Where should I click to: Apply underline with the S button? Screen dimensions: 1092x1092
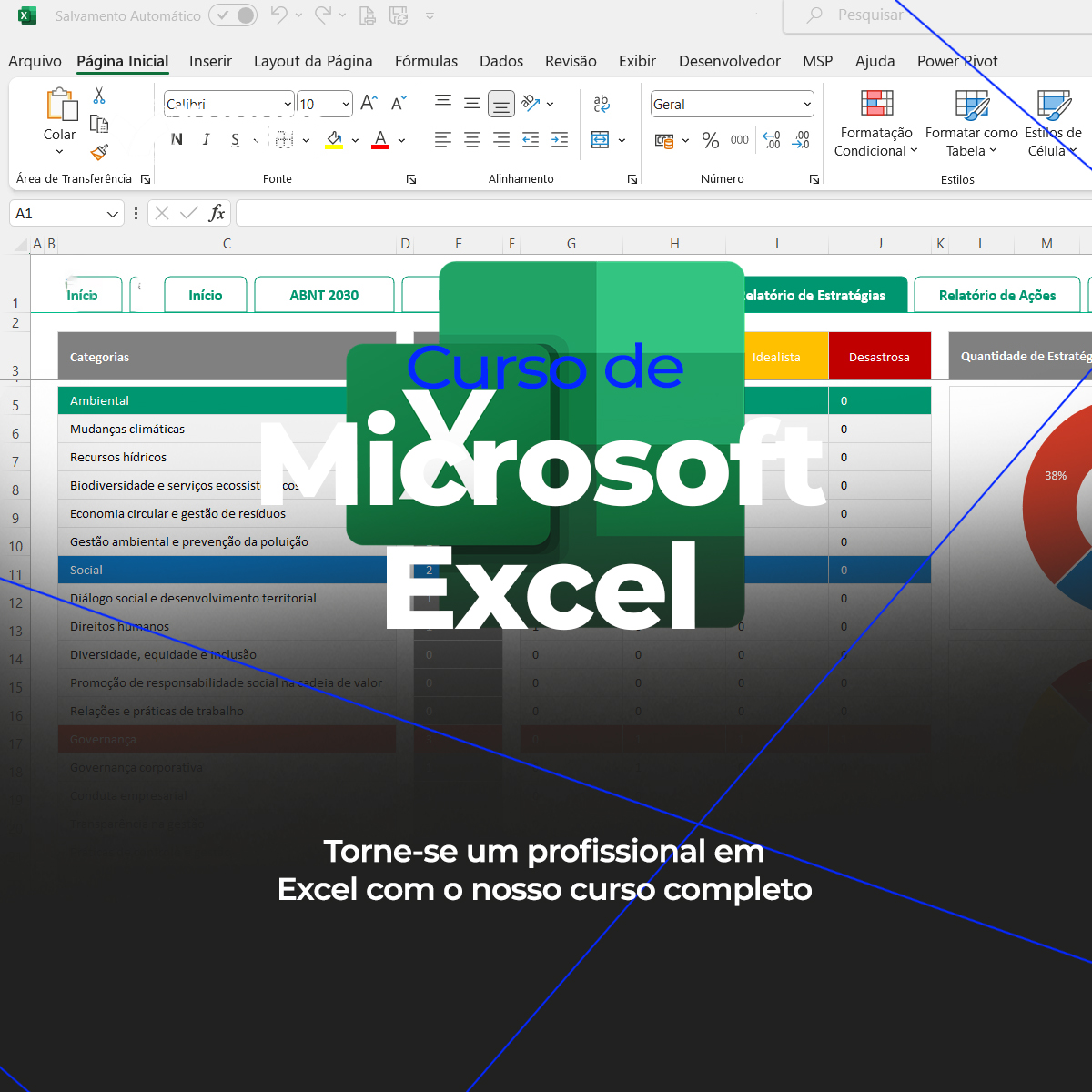click(x=236, y=139)
